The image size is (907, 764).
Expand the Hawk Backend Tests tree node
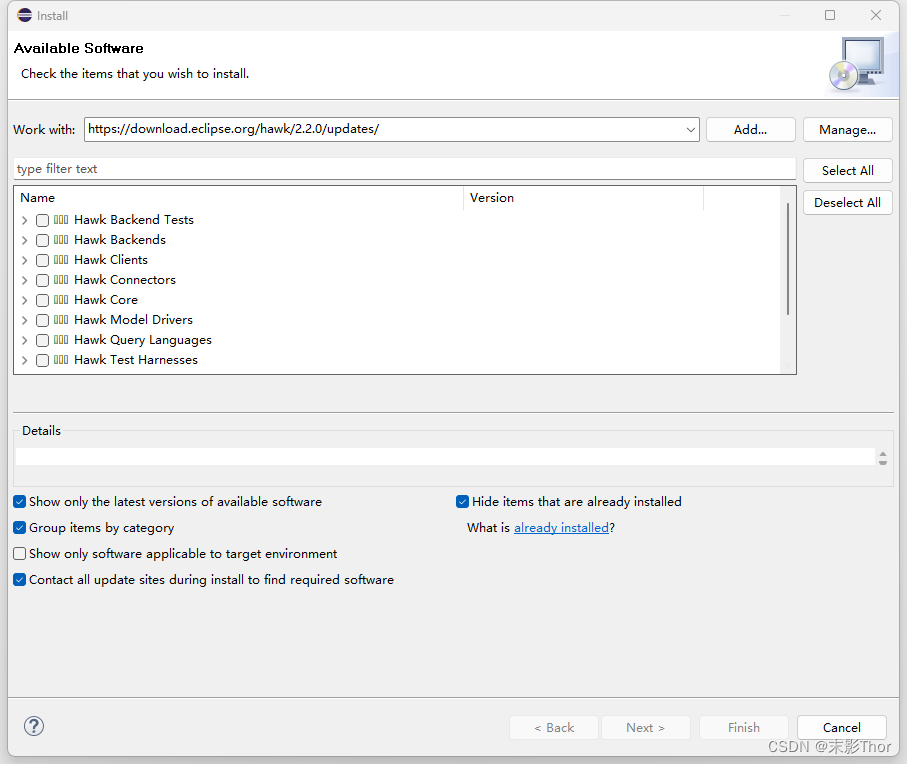click(x=24, y=220)
